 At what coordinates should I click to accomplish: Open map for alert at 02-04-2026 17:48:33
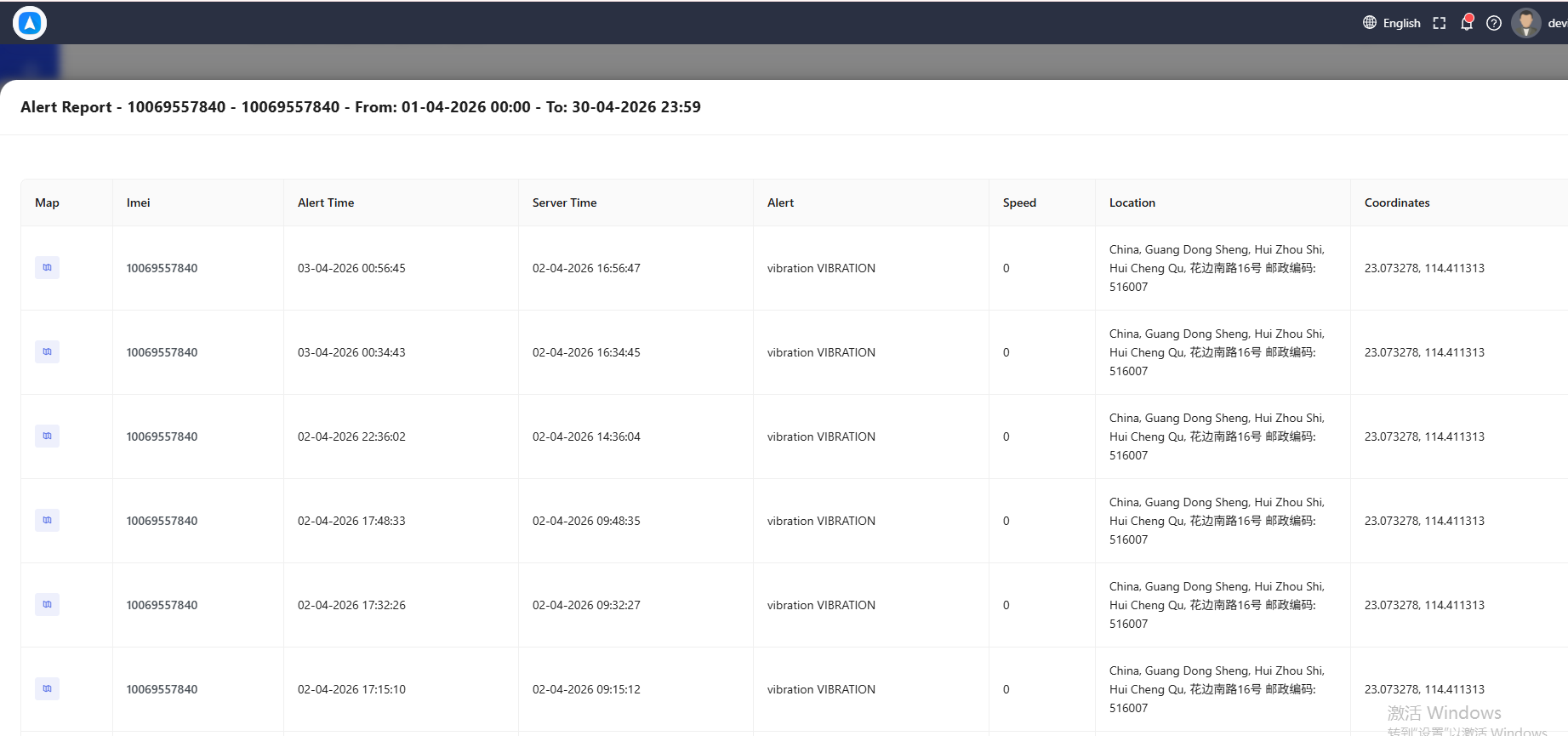click(x=47, y=520)
